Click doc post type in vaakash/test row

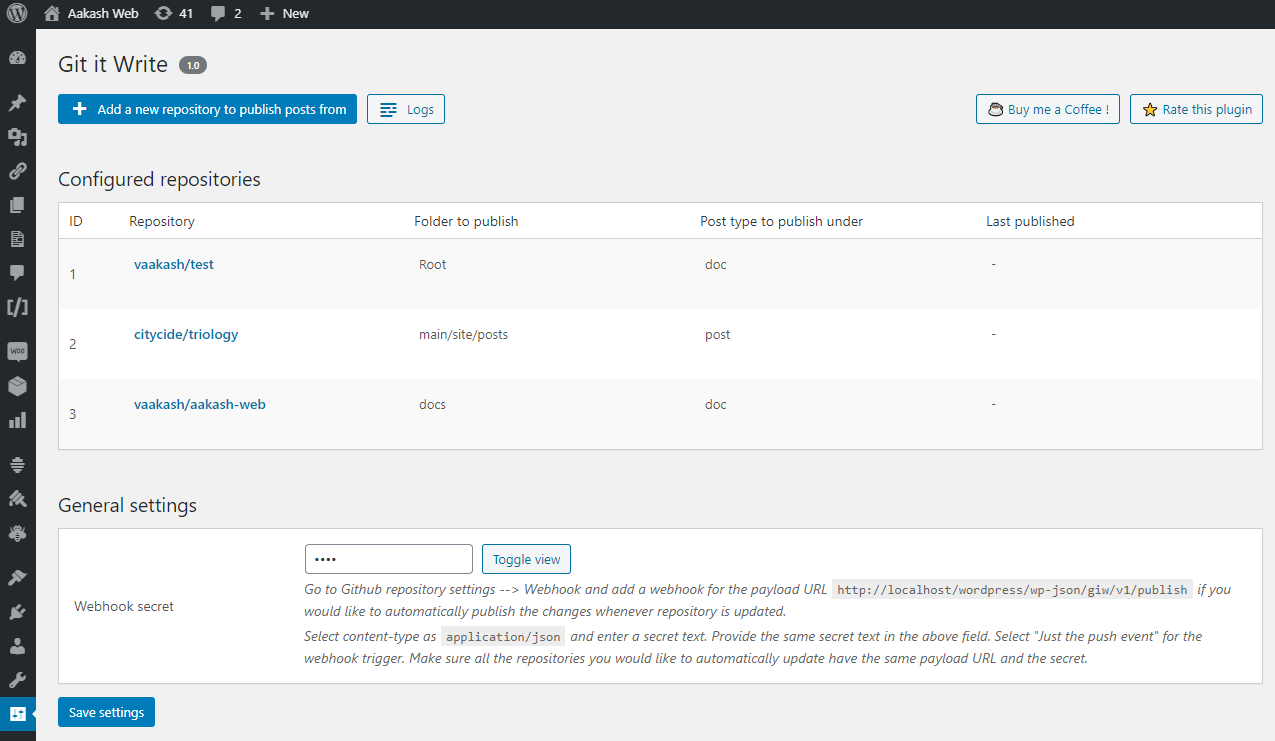click(716, 265)
